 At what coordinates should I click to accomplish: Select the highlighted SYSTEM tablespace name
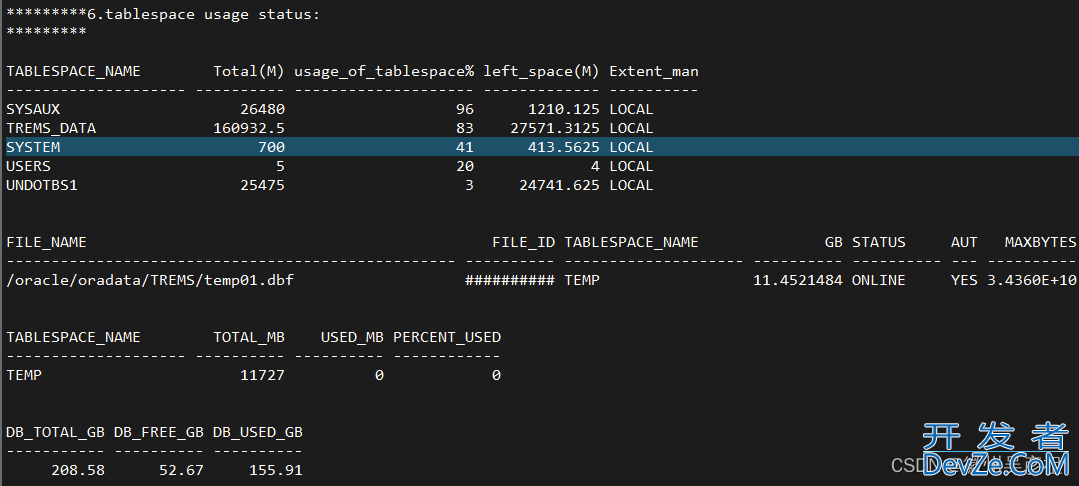33,147
